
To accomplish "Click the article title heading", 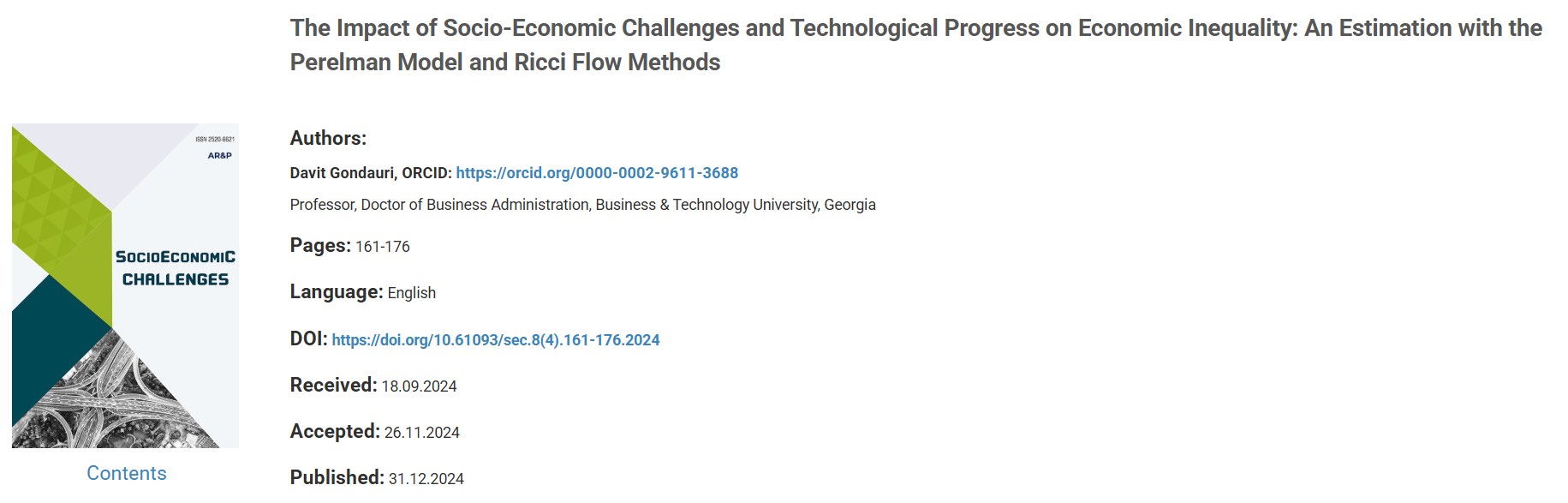I will [x=915, y=45].
